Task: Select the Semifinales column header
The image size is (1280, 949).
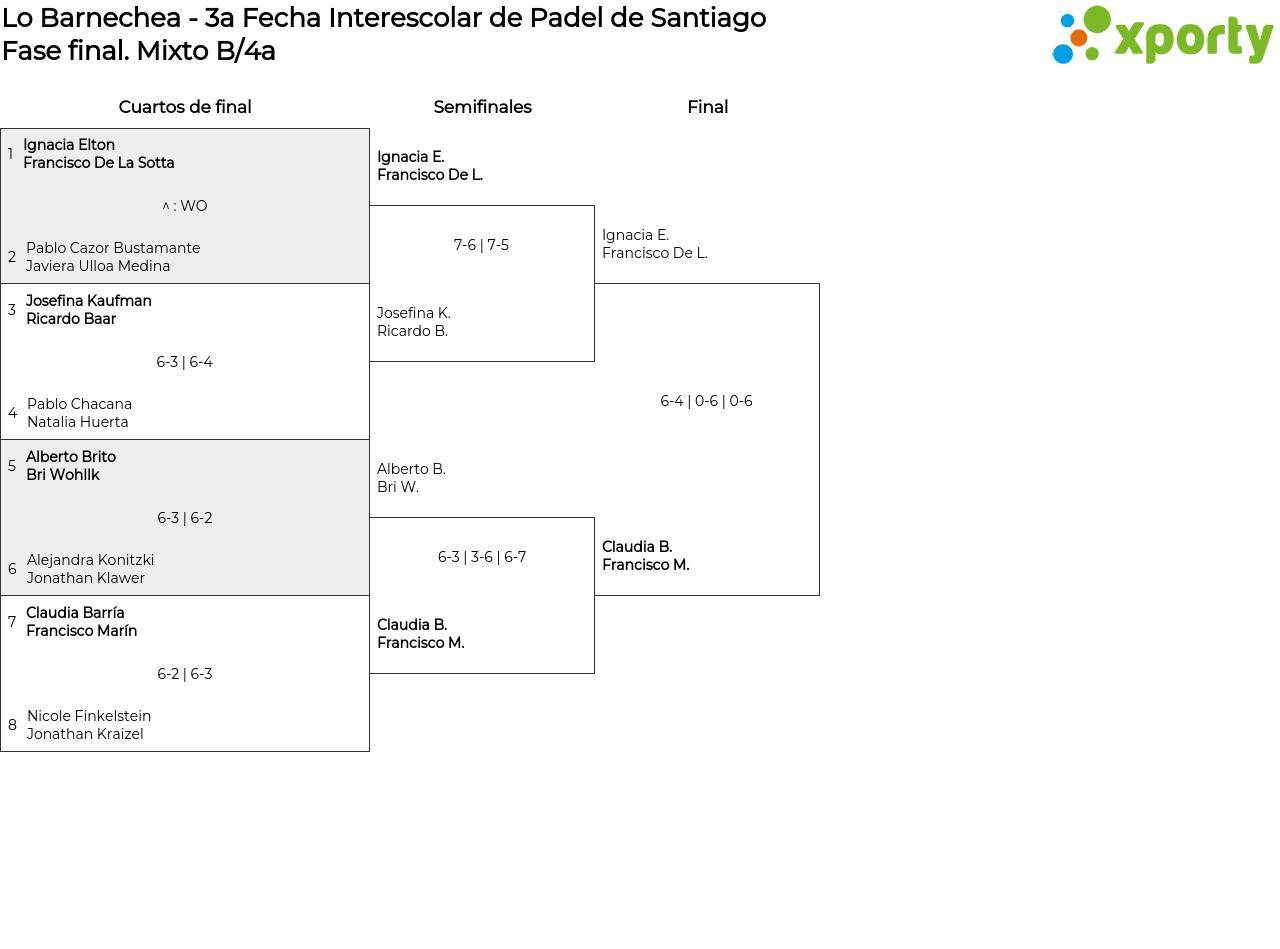Action: 482,107
